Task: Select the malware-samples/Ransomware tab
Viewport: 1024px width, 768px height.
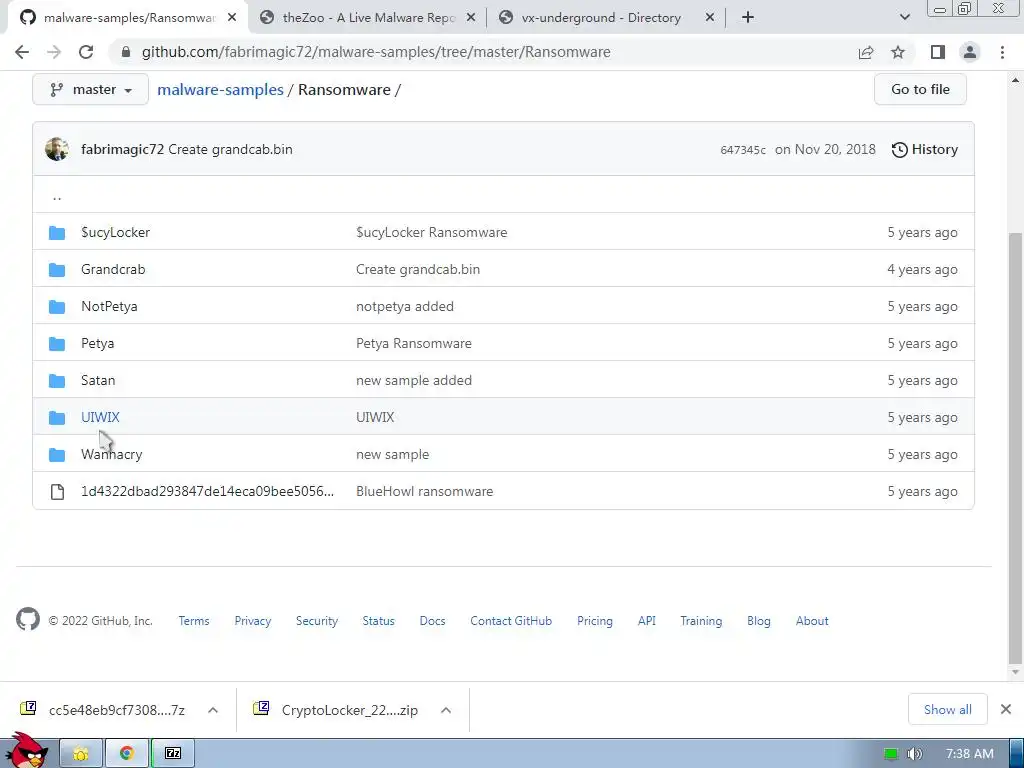Action: point(129,18)
